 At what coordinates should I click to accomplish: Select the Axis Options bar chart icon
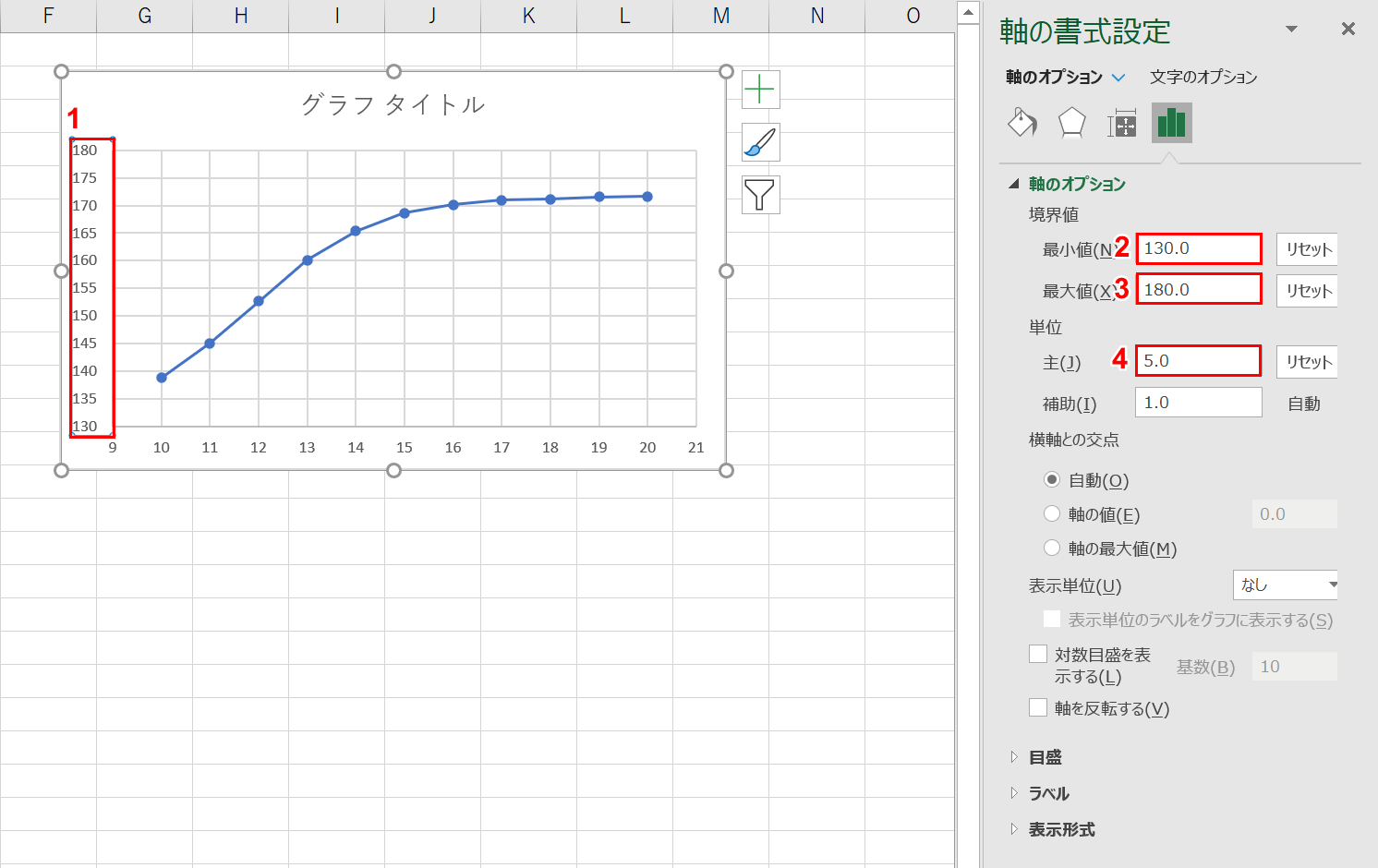[x=1171, y=123]
